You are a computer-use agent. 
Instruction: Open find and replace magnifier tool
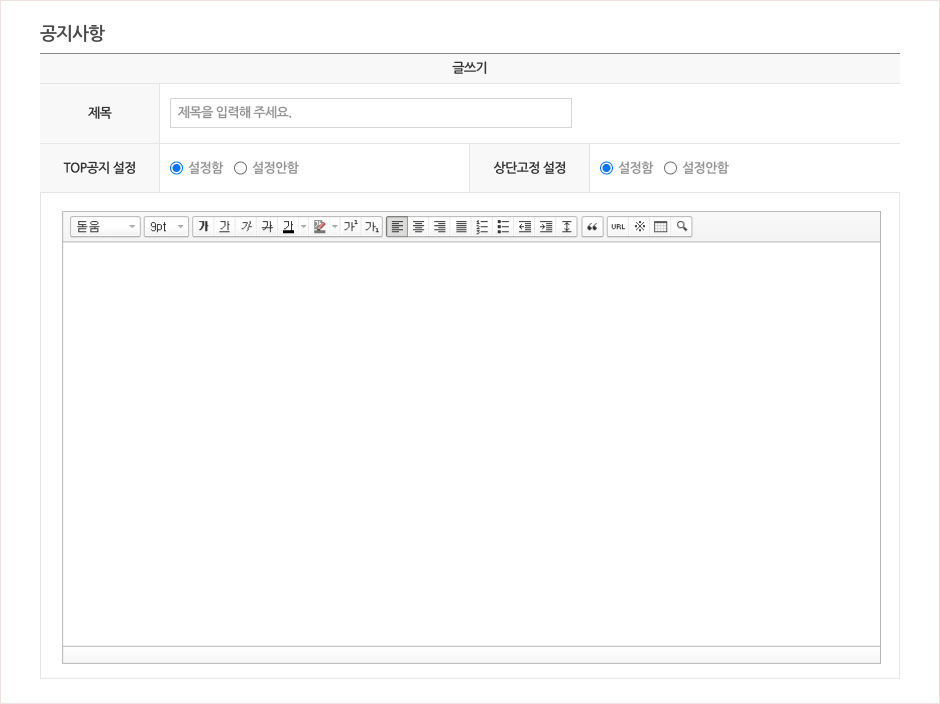coord(681,227)
